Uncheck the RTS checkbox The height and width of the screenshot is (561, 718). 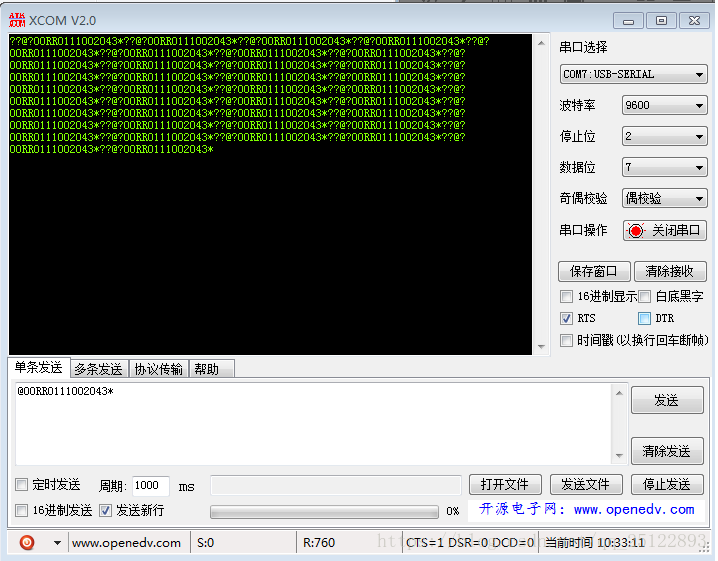[x=566, y=318]
